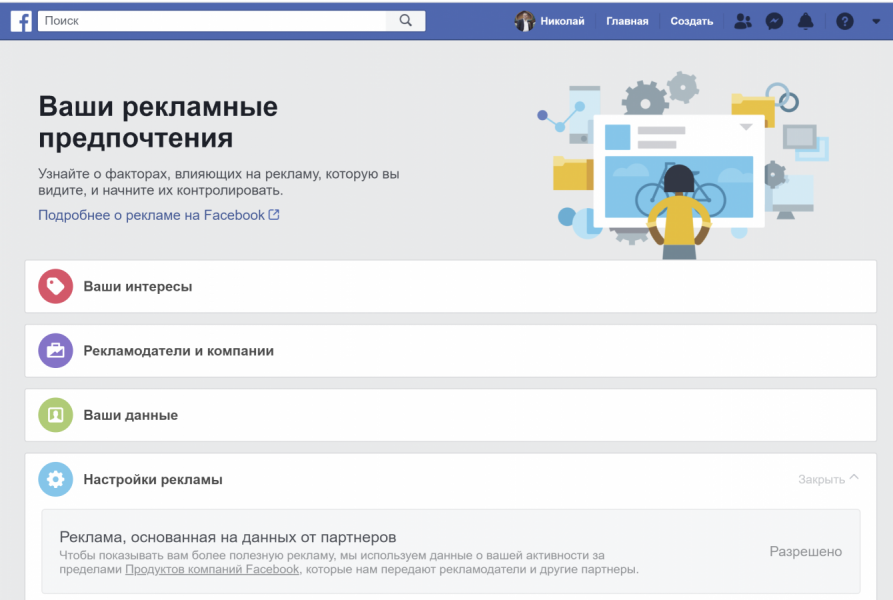Open the account dropdown arrow
The width and height of the screenshot is (893, 600).
pos(876,22)
